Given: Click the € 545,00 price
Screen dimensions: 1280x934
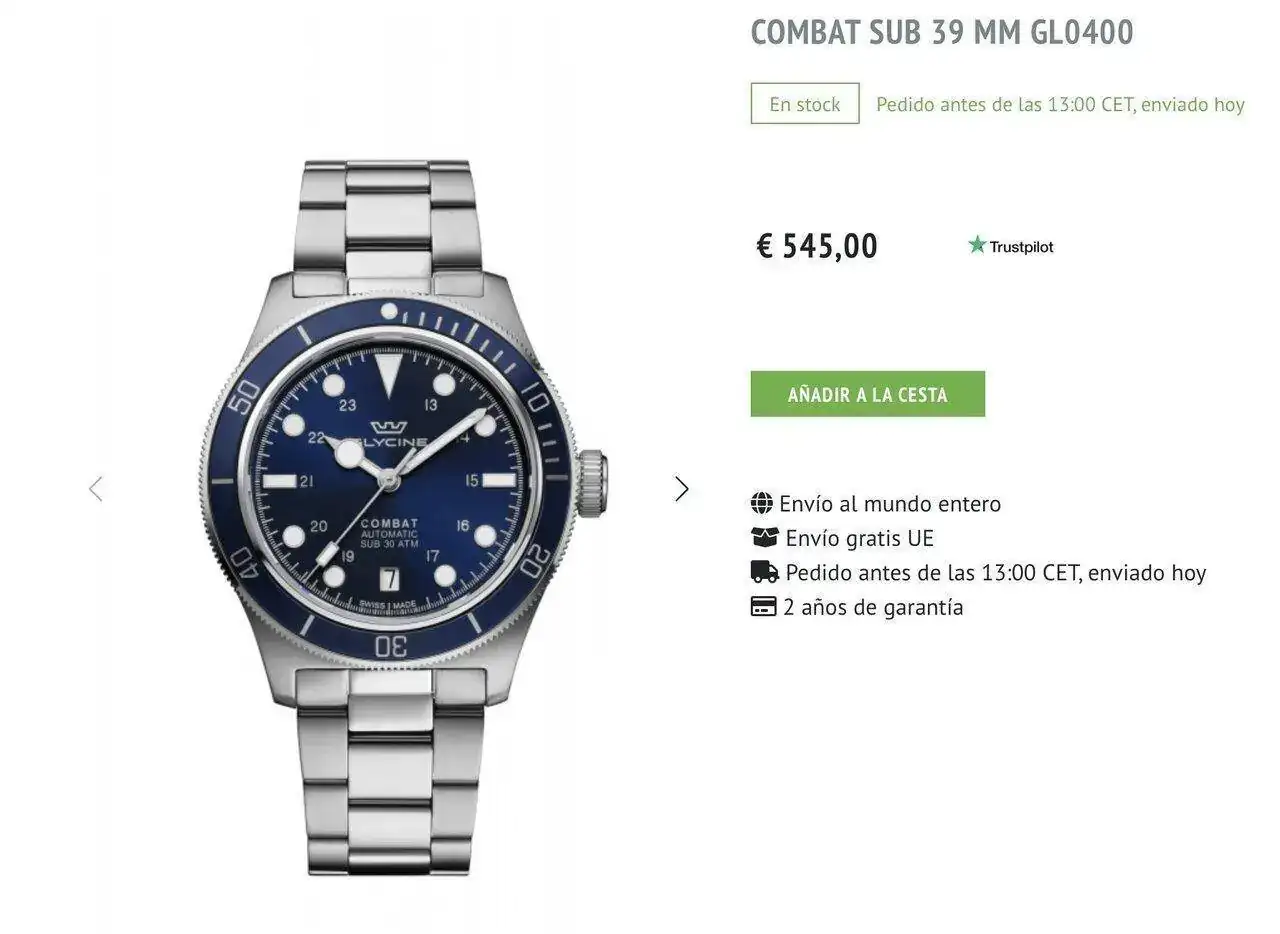Looking at the screenshot, I should pos(817,245).
